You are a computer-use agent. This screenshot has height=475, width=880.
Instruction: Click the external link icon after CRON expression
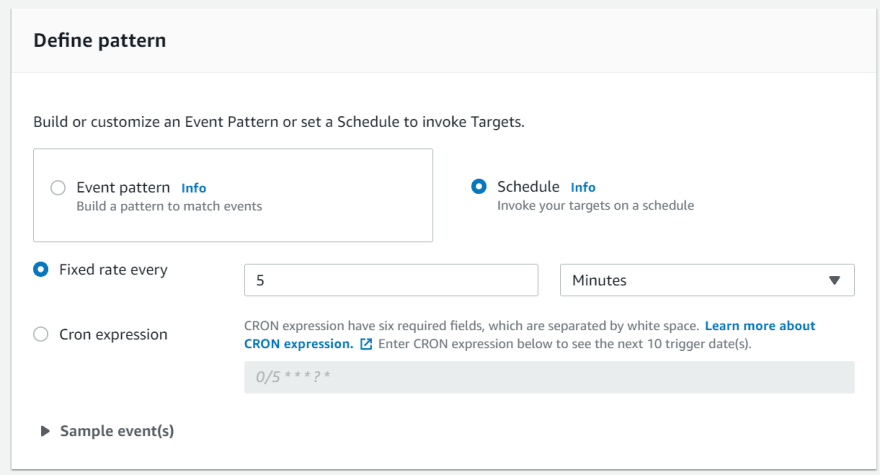366,344
